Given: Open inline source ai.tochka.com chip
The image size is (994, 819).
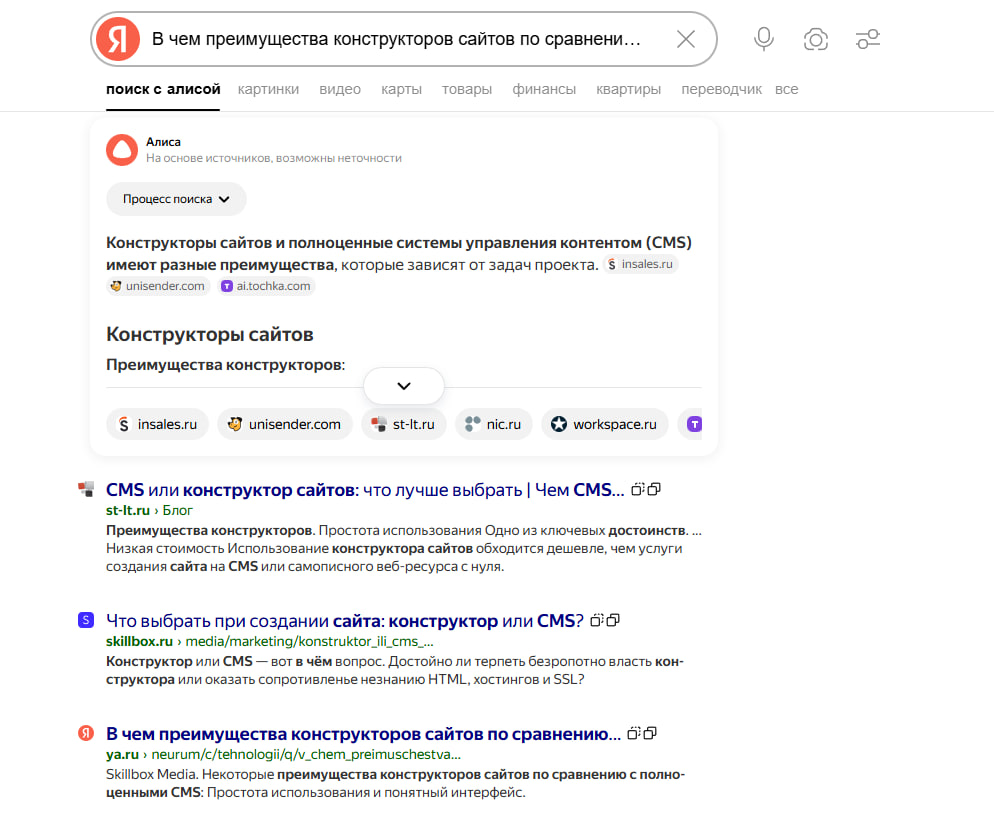Looking at the screenshot, I should [x=266, y=286].
